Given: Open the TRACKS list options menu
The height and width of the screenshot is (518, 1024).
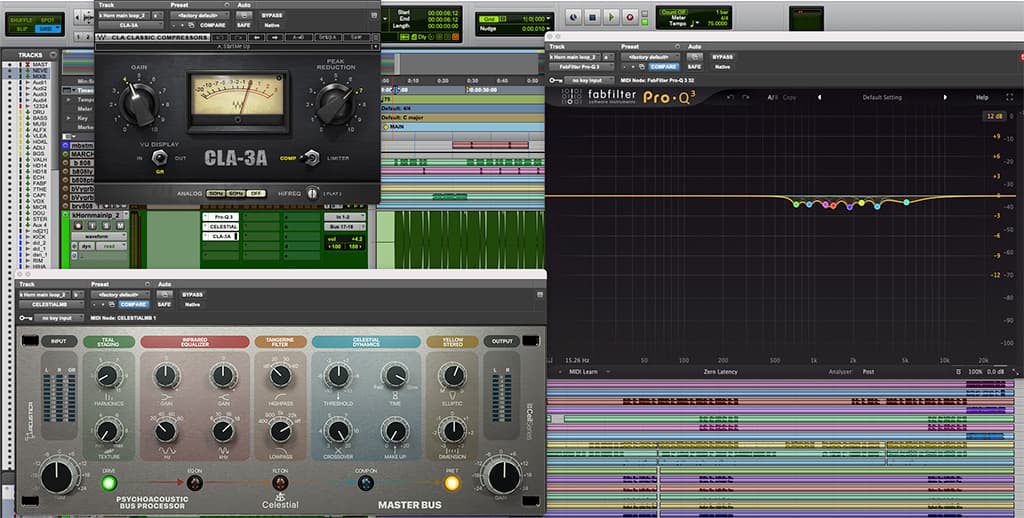Looking at the screenshot, I should click(53, 55).
